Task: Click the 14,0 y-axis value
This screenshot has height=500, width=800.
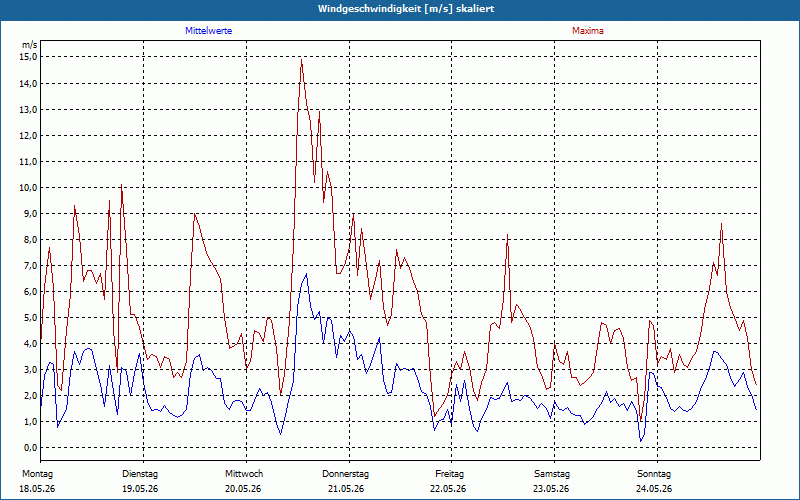Action: click(x=29, y=83)
